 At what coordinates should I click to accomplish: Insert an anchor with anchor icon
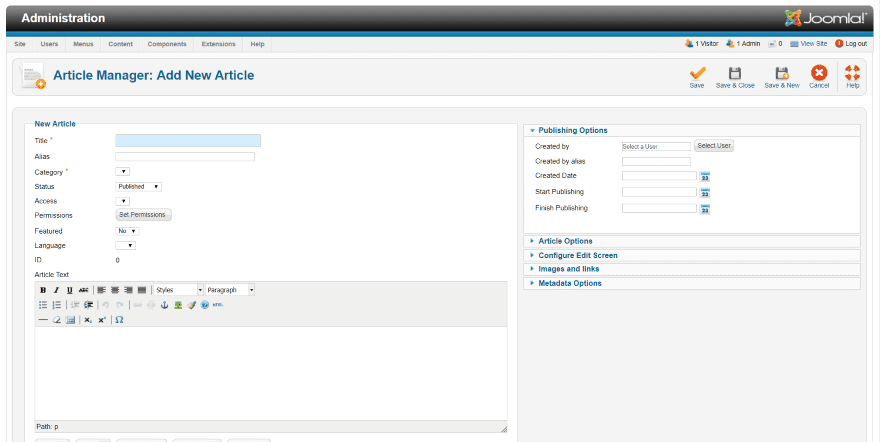[x=164, y=305]
